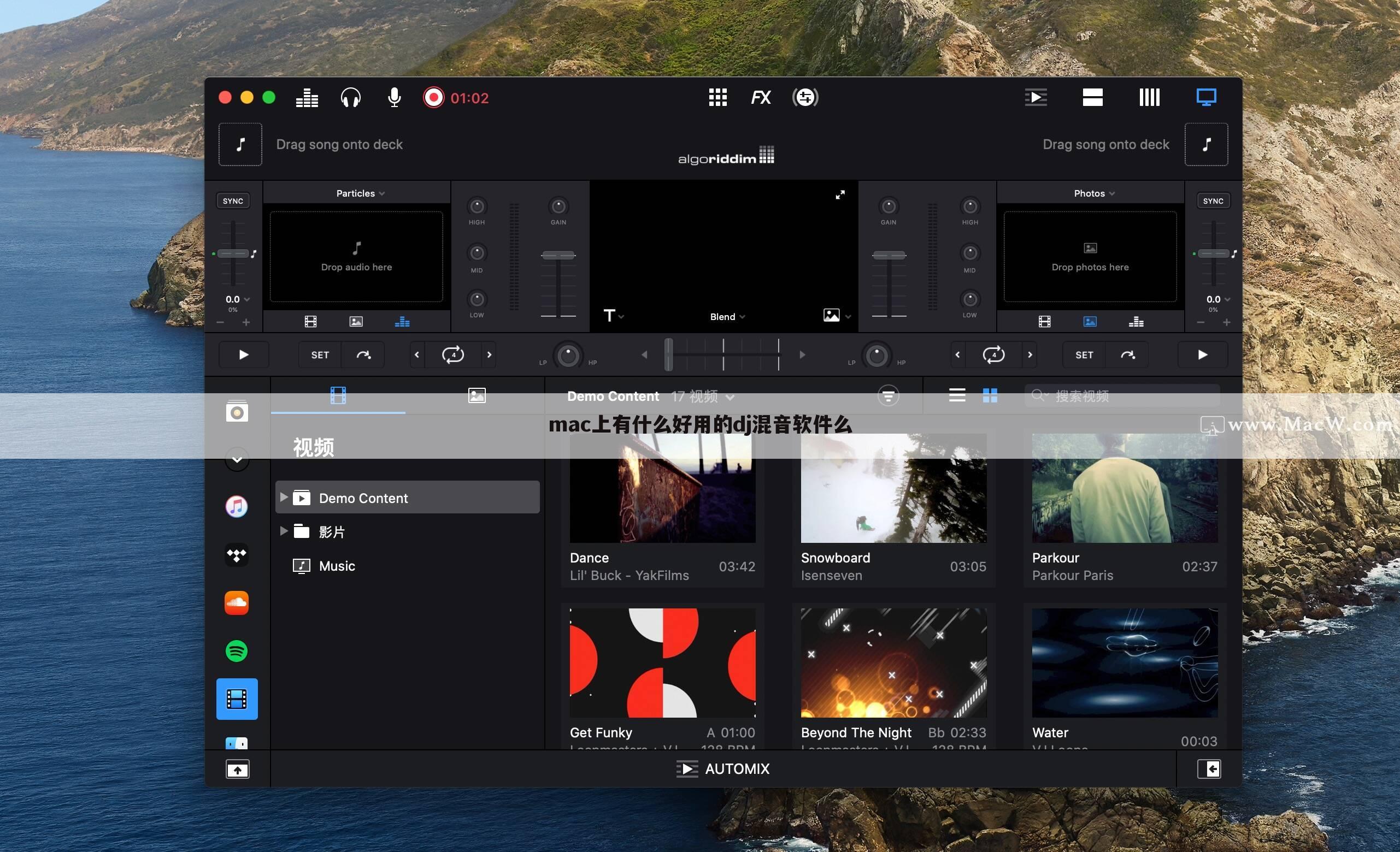Toggle headphones pre-cueing icon
This screenshot has height=852, width=1400.
[351, 98]
